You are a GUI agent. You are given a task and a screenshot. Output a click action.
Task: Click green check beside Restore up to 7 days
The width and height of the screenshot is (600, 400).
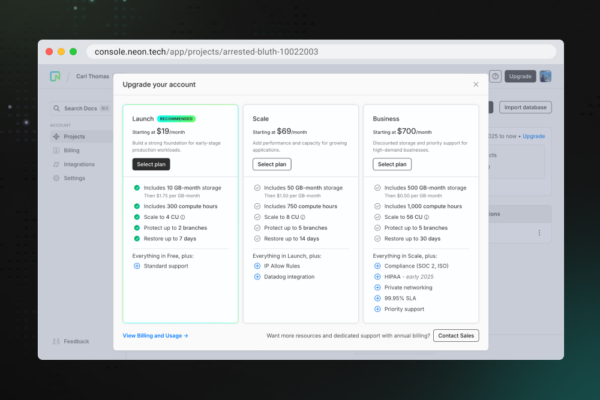tap(137, 238)
